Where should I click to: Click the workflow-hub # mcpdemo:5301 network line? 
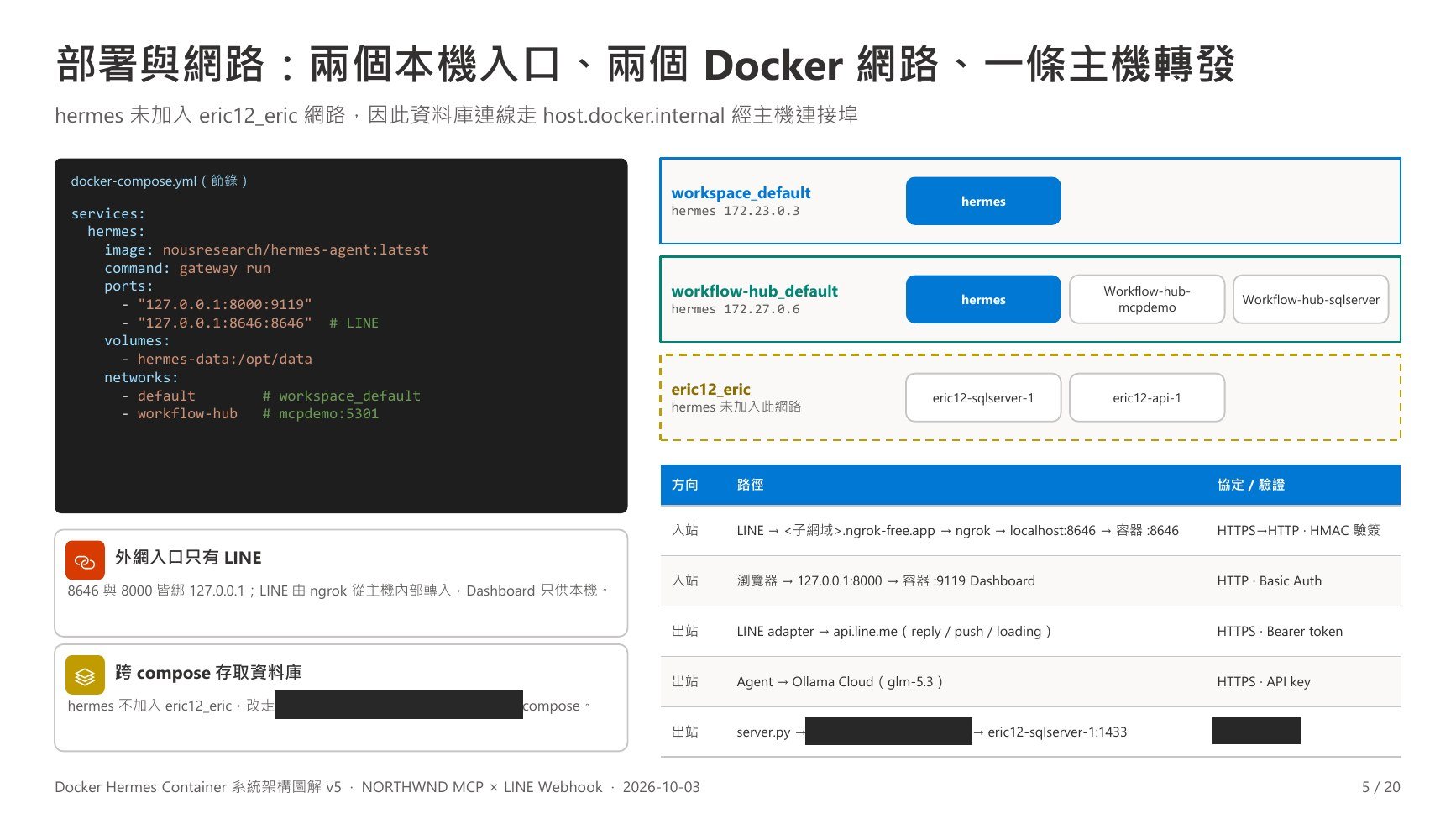pyautogui.click(x=249, y=413)
